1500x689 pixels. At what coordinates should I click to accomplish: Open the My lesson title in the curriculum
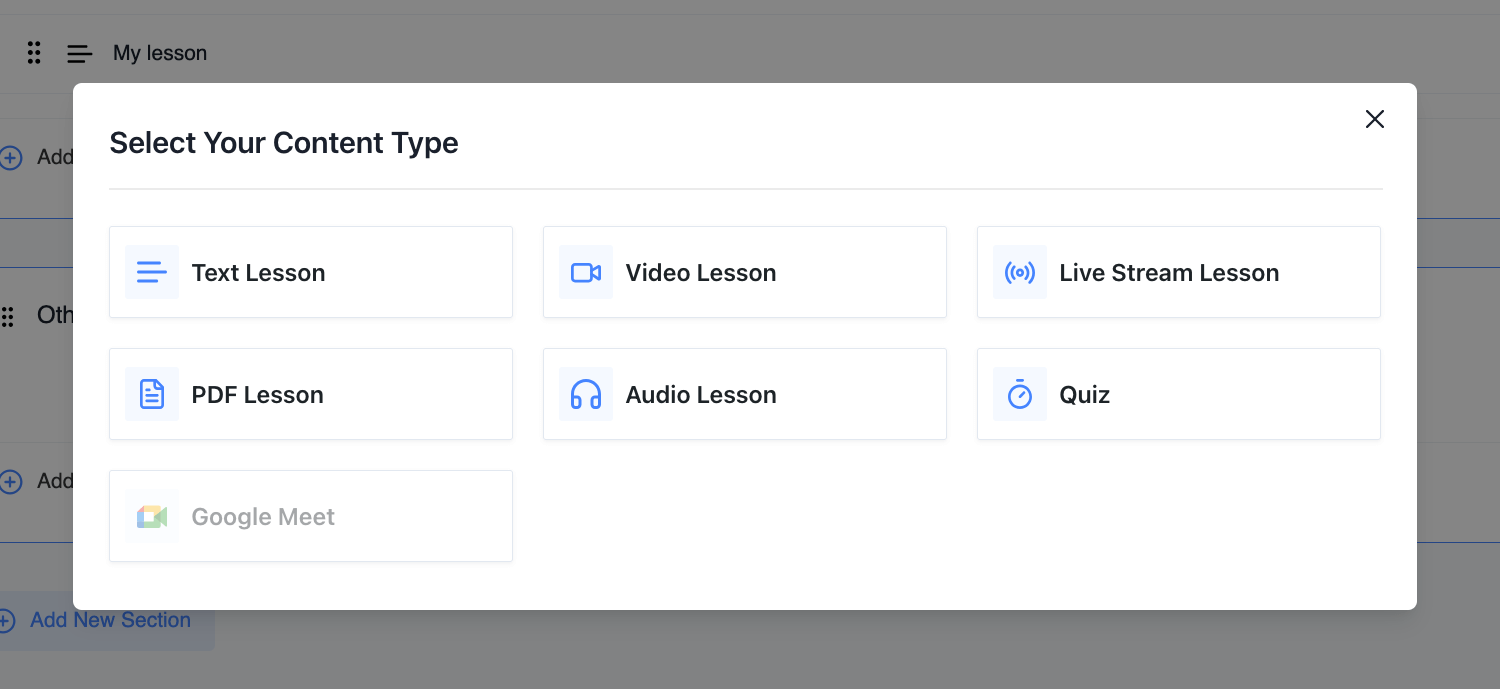(160, 53)
